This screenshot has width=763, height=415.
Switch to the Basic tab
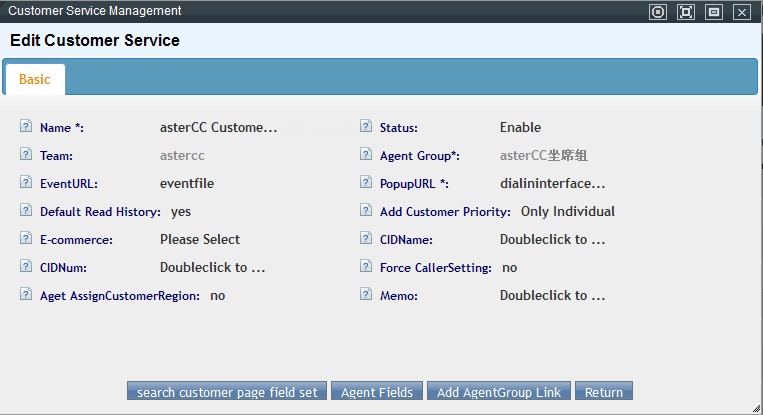(34, 79)
